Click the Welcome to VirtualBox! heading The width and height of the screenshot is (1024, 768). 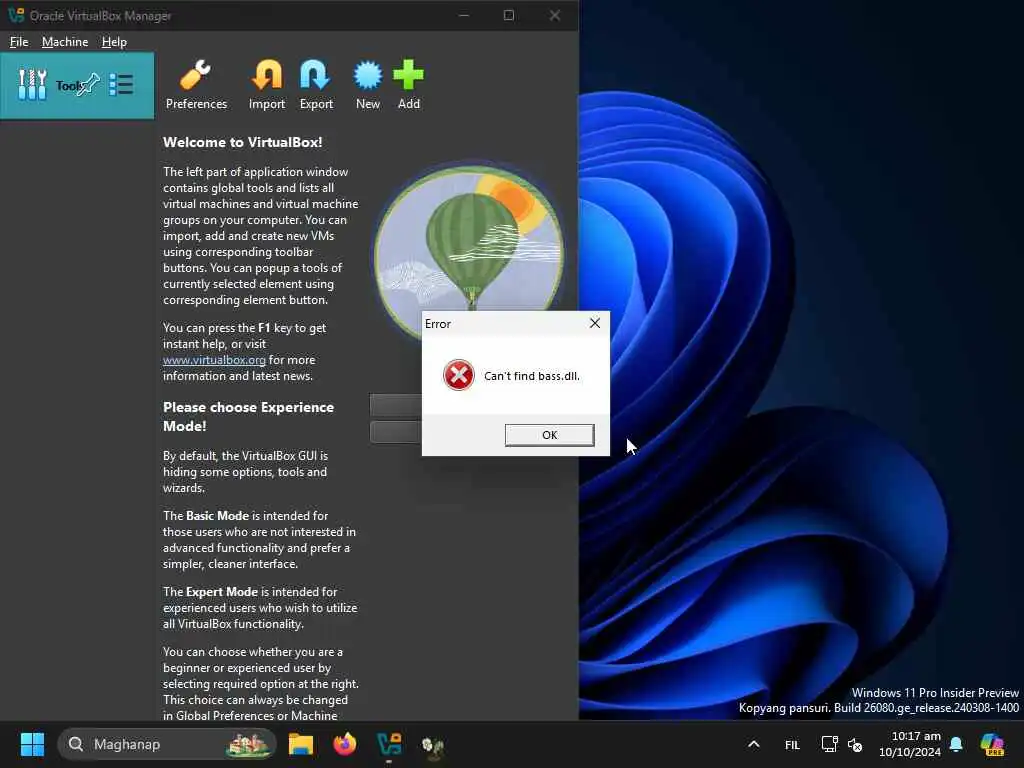coord(243,142)
